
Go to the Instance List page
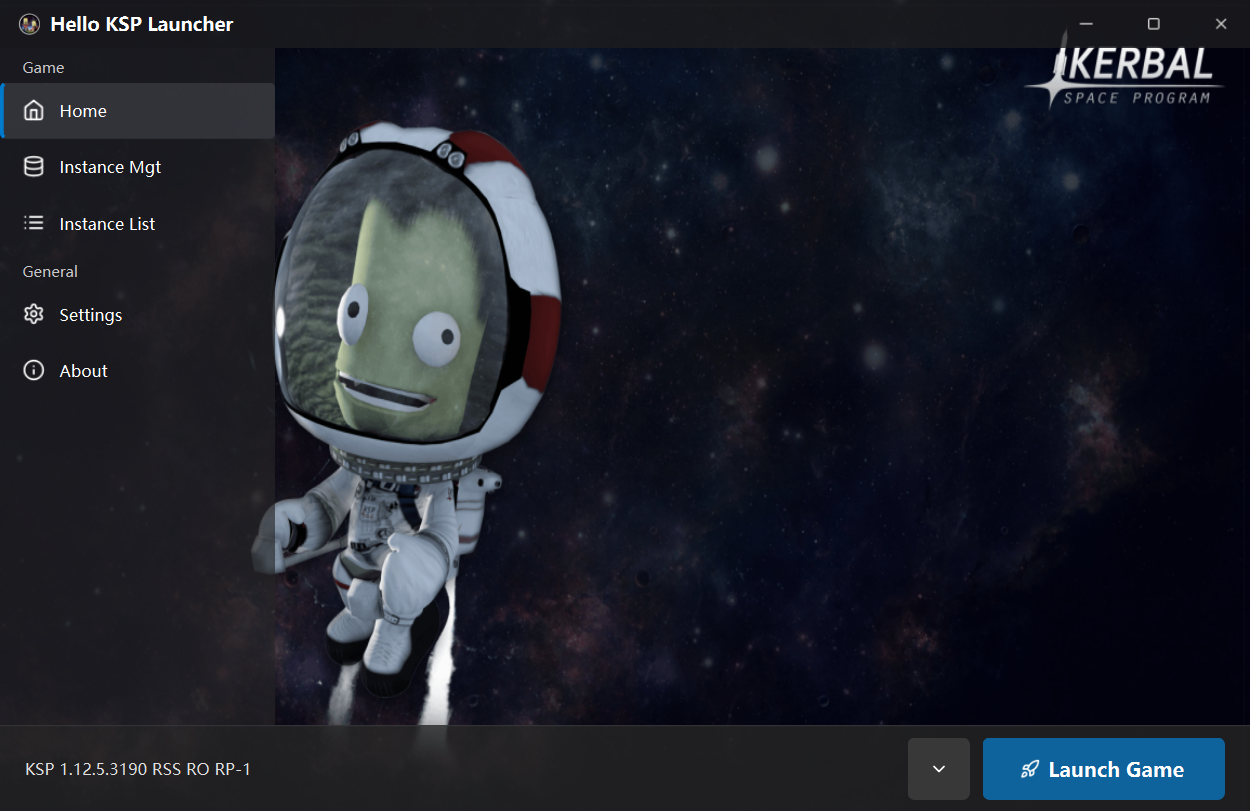point(138,224)
